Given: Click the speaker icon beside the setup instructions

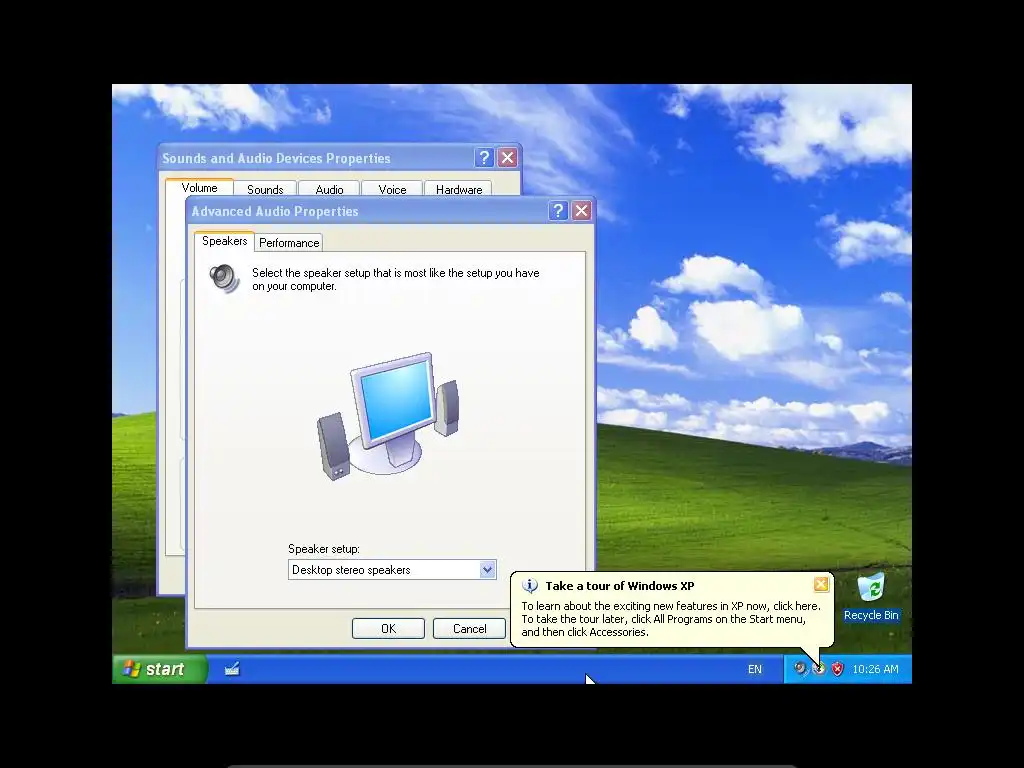Looking at the screenshot, I should [224, 278].
